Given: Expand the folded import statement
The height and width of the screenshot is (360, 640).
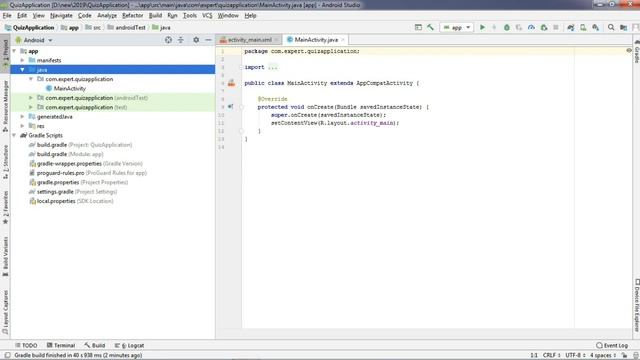Looking at the screenshot, I should click(x=273, y=67).
